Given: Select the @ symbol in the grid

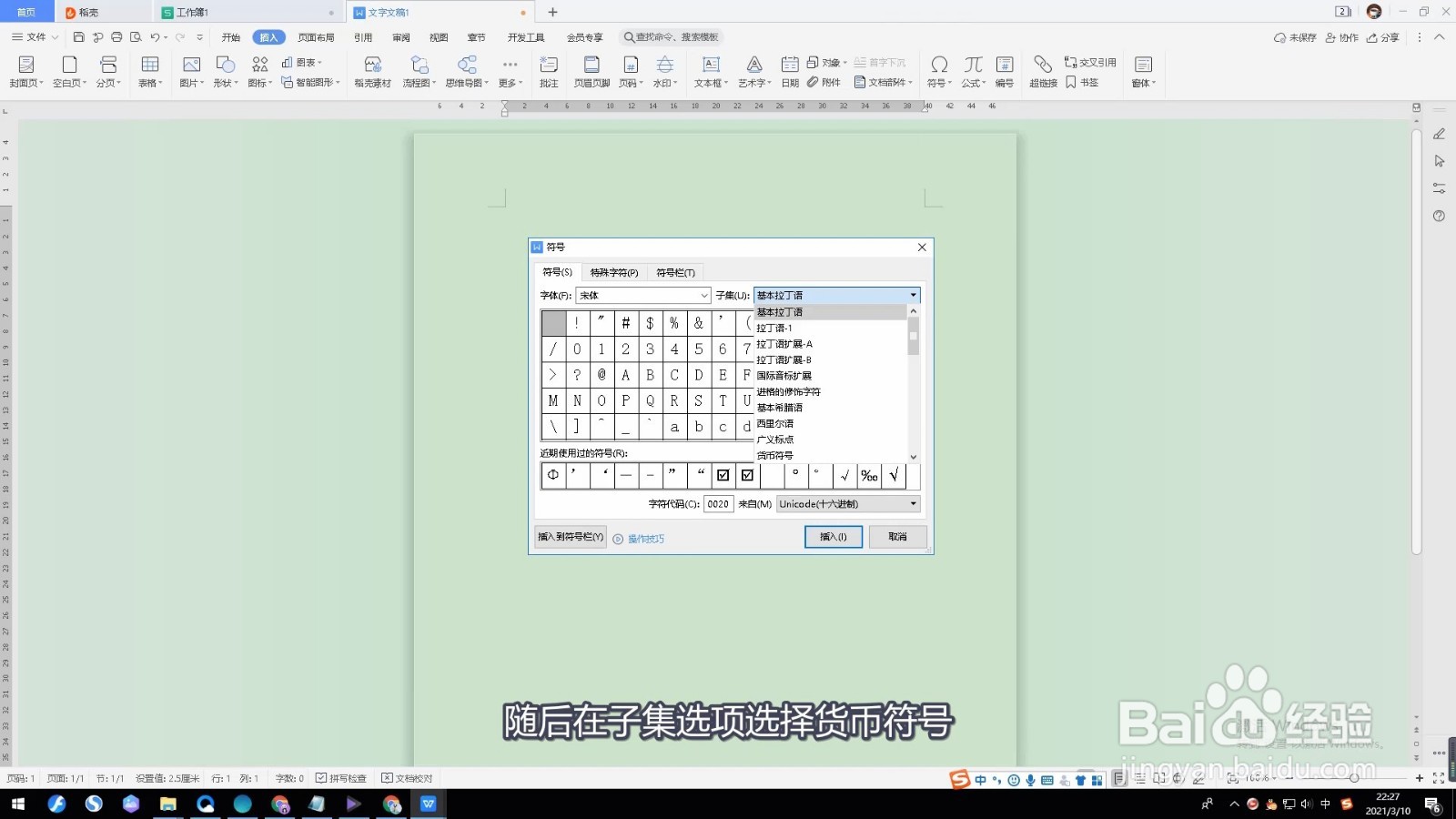Looking at the screenshot, I should 602,375.
